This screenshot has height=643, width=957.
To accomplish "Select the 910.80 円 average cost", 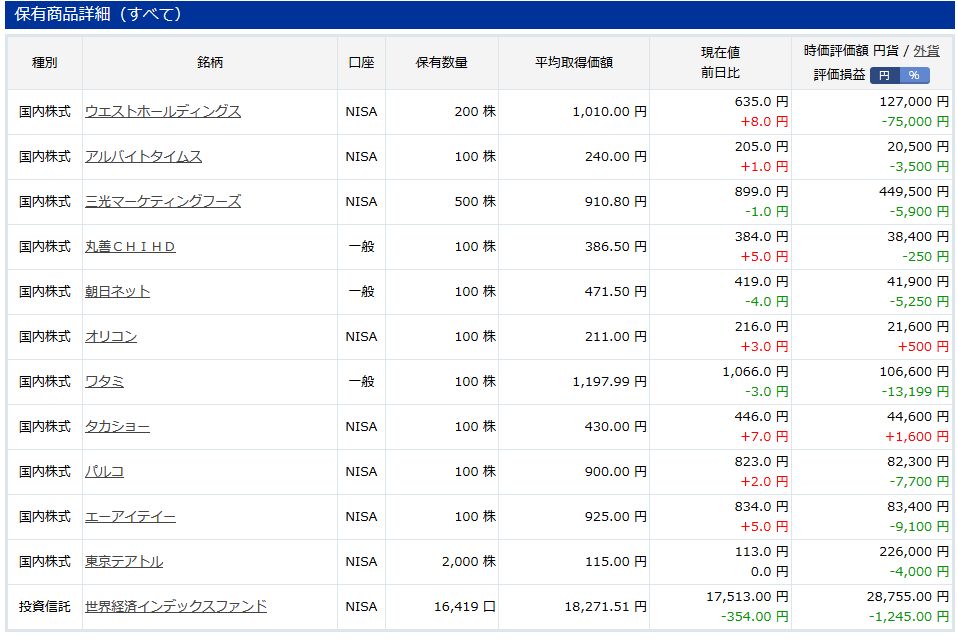I will pyautogui.click(x=616, y=201).
